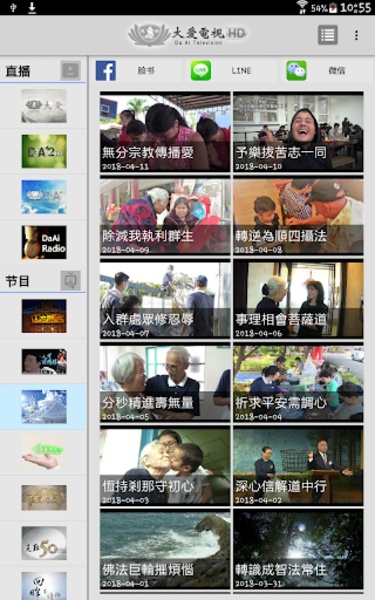Tap the download notification in status bar
The image size is (375, 600).
(x=32, y=7)
